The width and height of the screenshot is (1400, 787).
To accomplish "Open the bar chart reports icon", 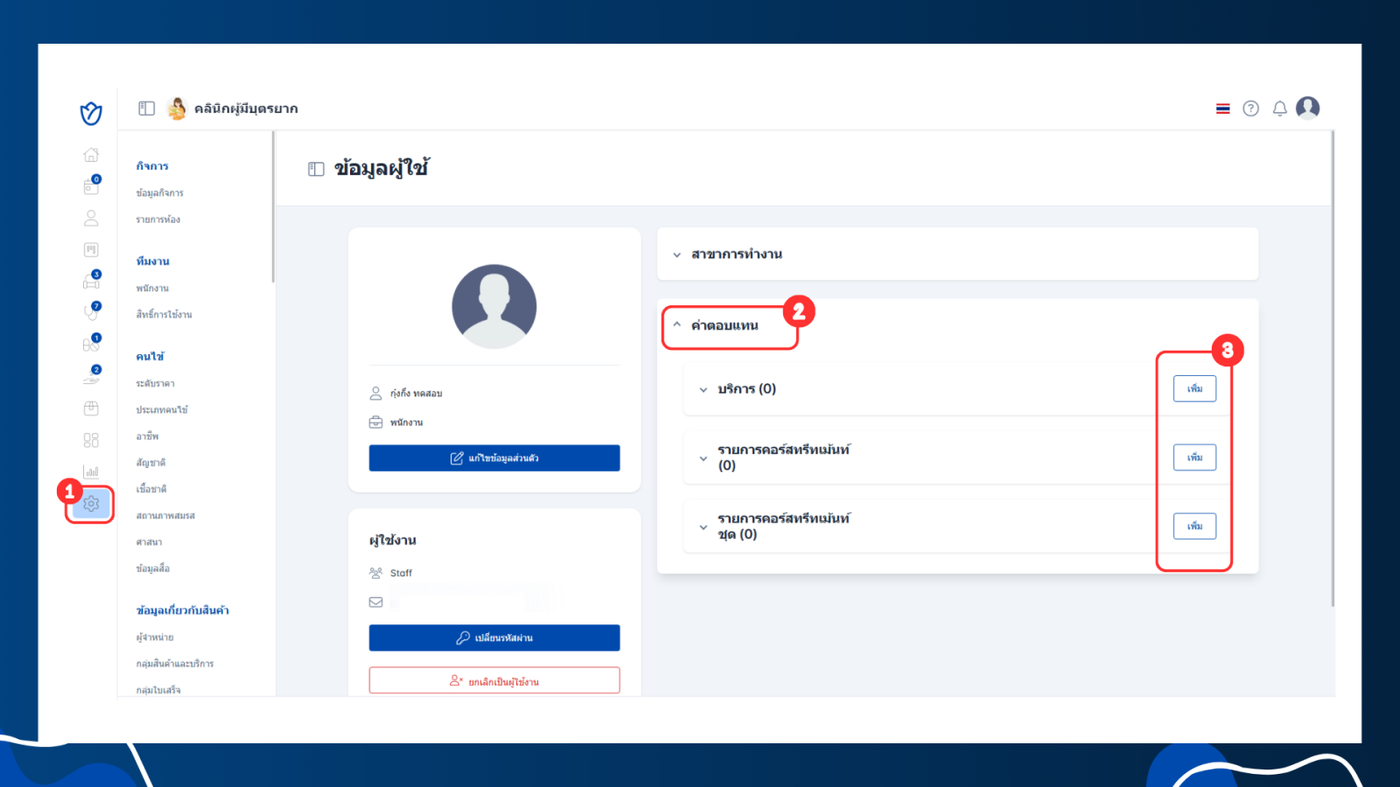I will [x=91, y=471].
